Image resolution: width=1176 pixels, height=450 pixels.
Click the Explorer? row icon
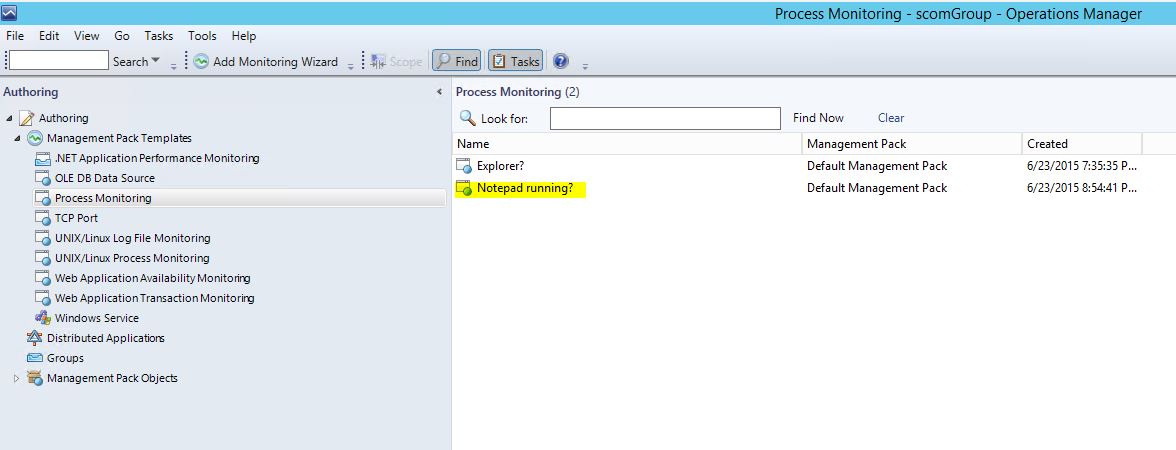coord(464,166)
